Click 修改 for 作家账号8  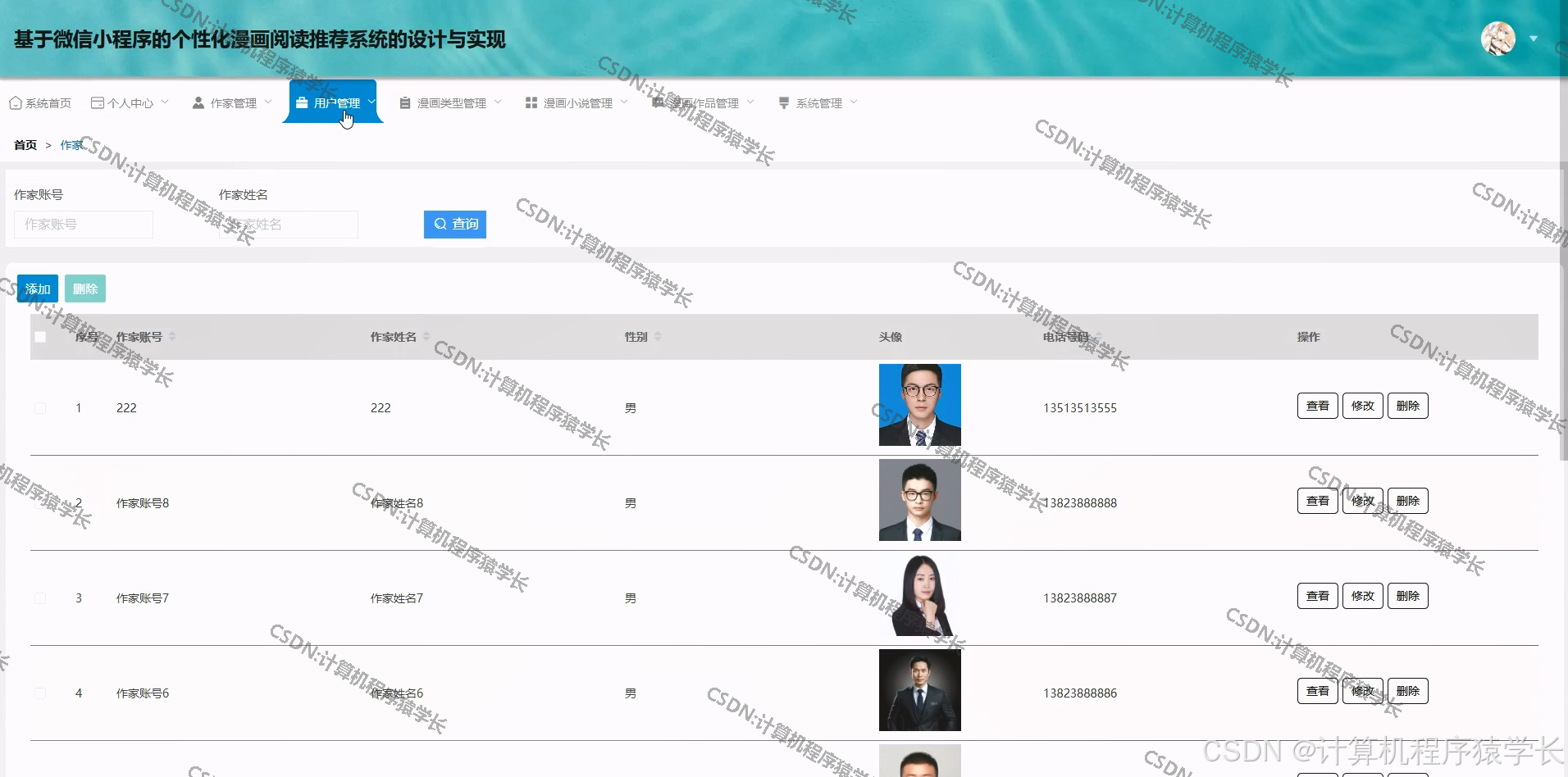1363,501
